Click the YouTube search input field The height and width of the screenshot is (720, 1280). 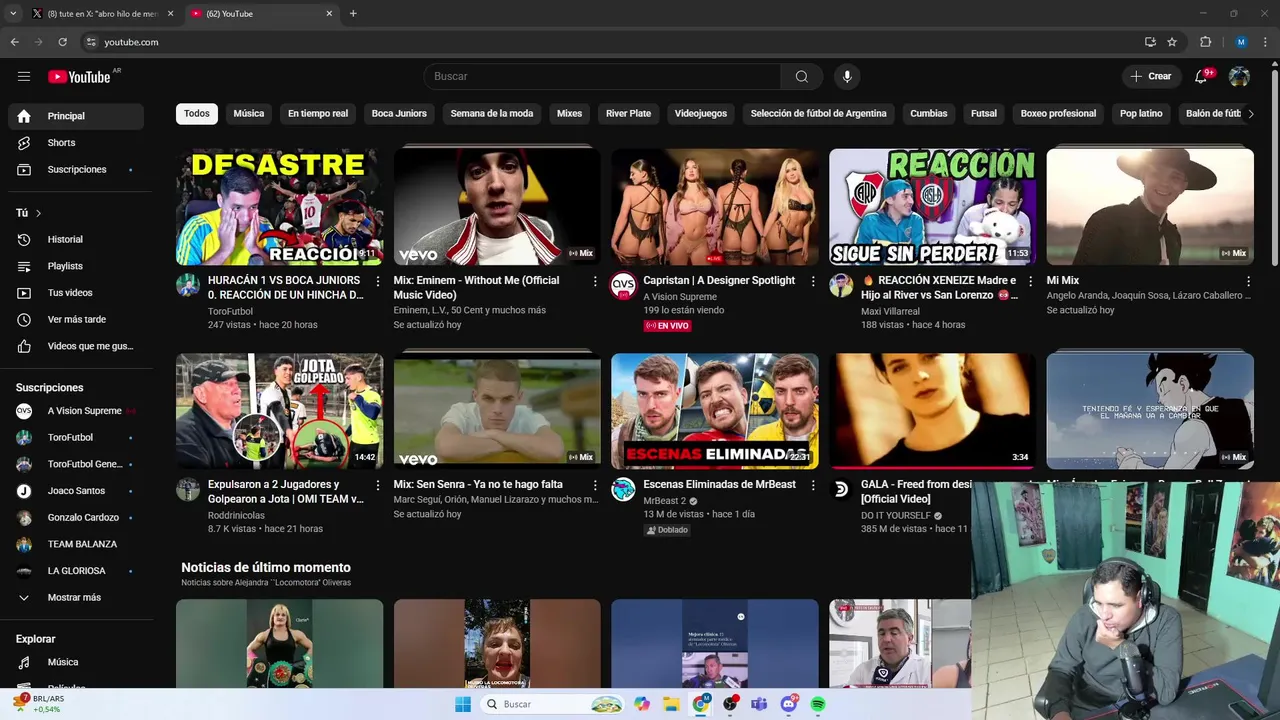[602, 76]
